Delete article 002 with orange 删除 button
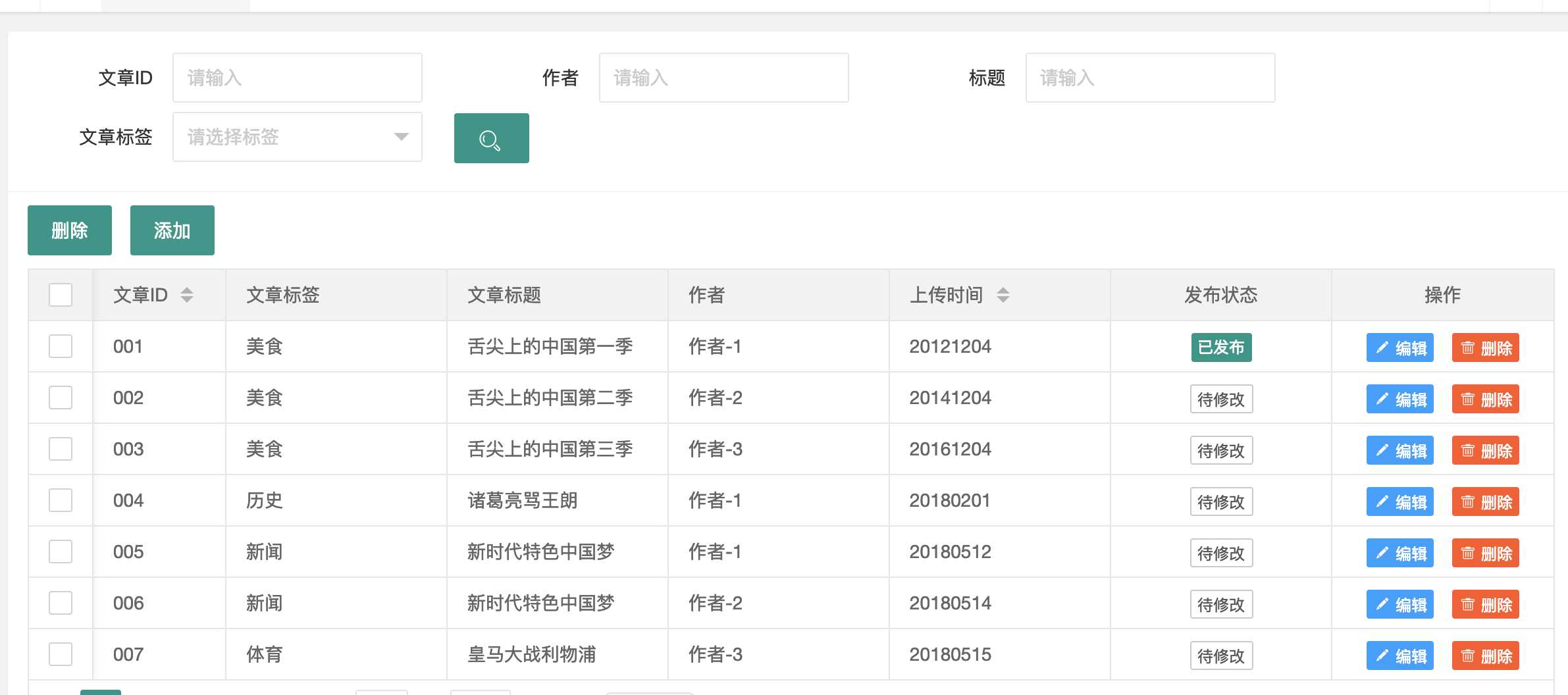Image resolution: width=1568 pixels, height=695 pixels. click(1486, 399)
